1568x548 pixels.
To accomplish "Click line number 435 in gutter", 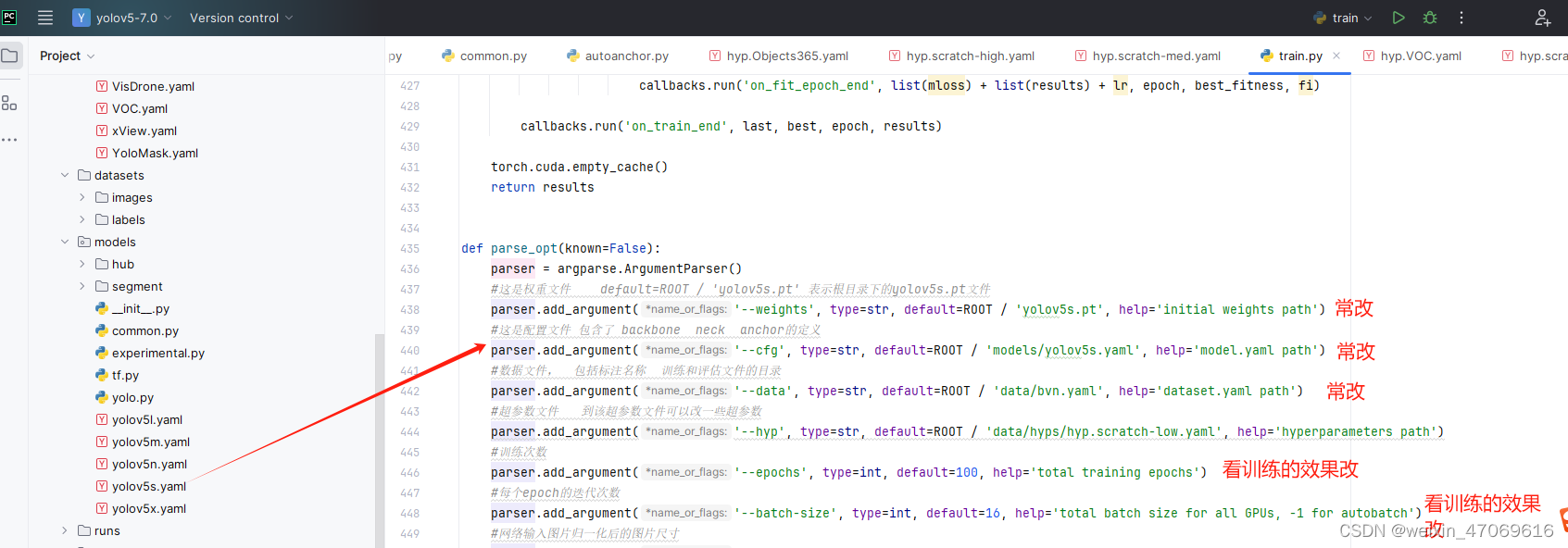I will point(409,248).
